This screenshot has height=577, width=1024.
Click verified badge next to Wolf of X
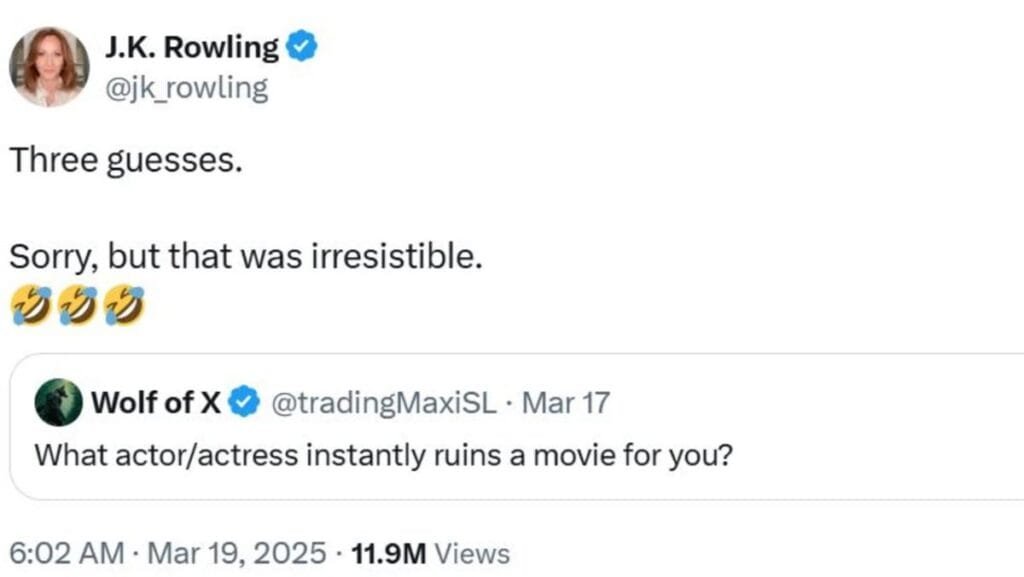(x=243, y=403)
